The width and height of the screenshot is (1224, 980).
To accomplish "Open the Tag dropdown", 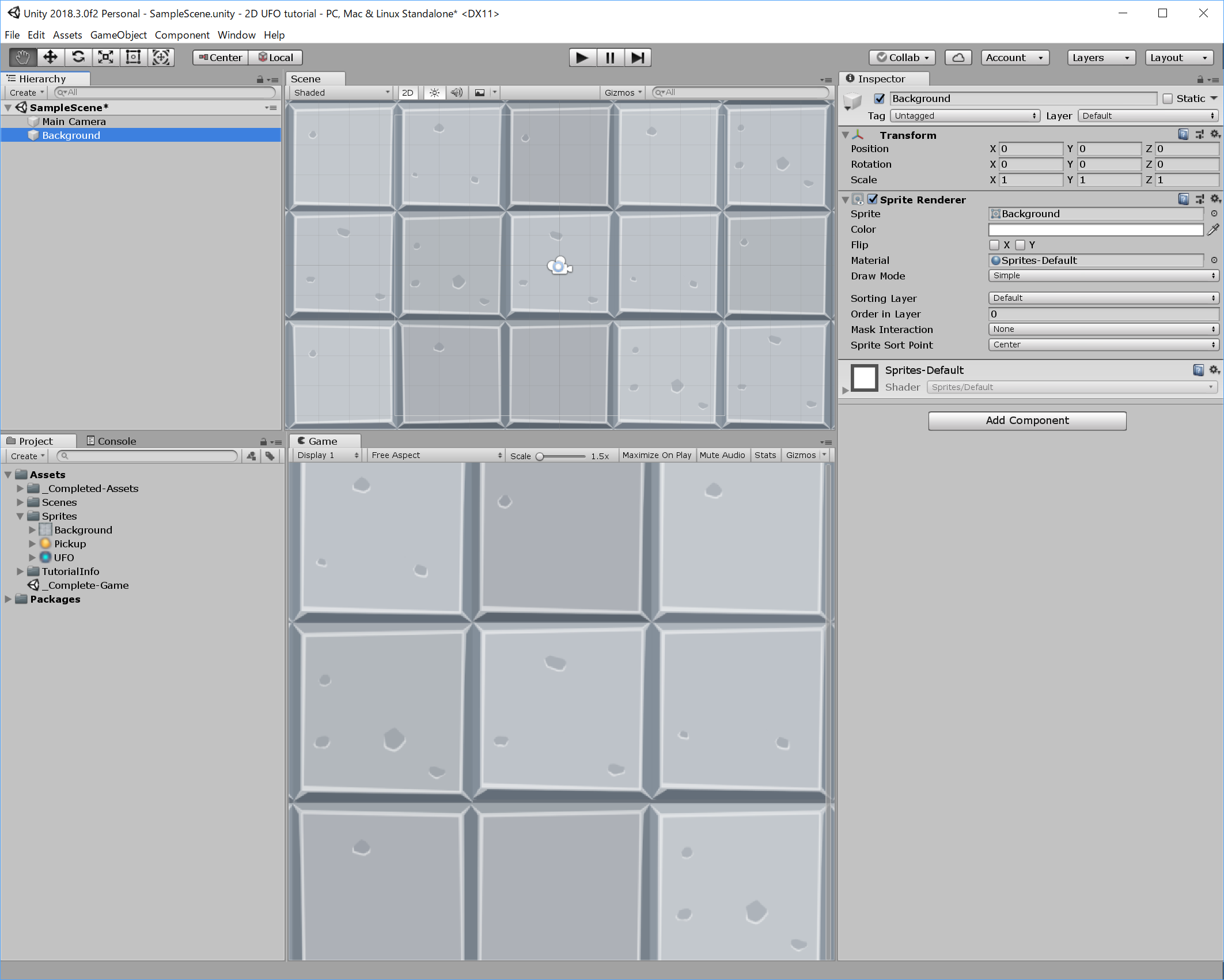I will [965, 116].
